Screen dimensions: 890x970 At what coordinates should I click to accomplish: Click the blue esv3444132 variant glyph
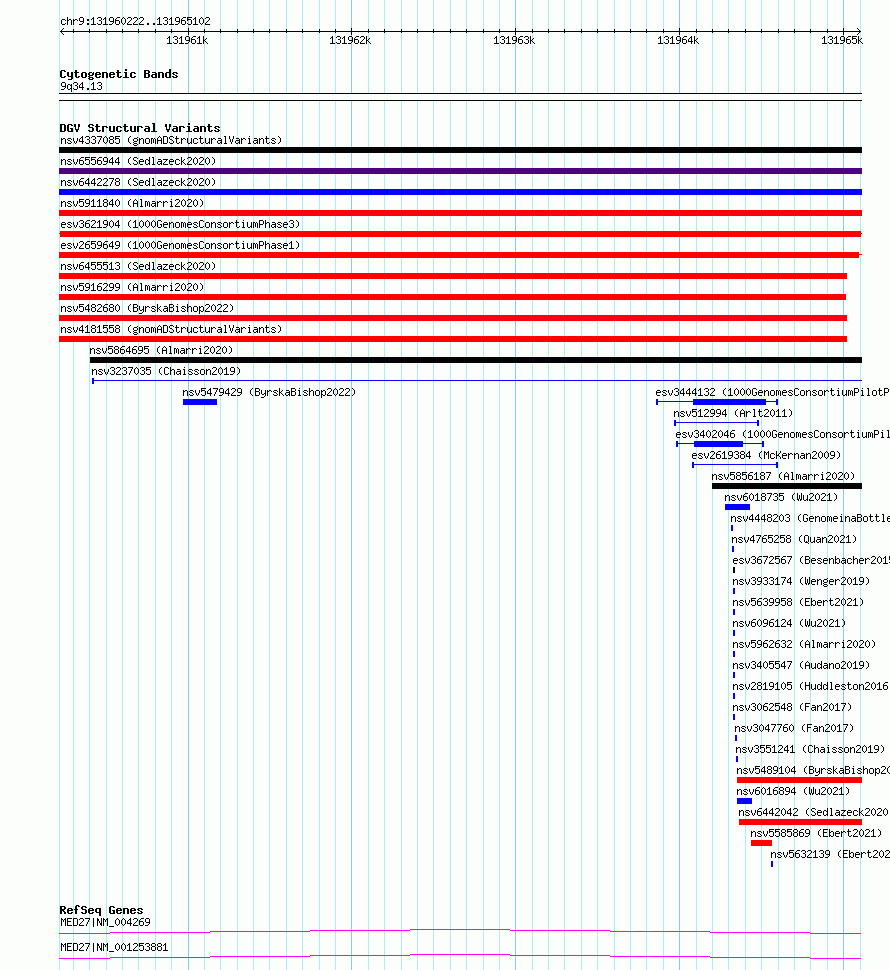tap(717, 402)
